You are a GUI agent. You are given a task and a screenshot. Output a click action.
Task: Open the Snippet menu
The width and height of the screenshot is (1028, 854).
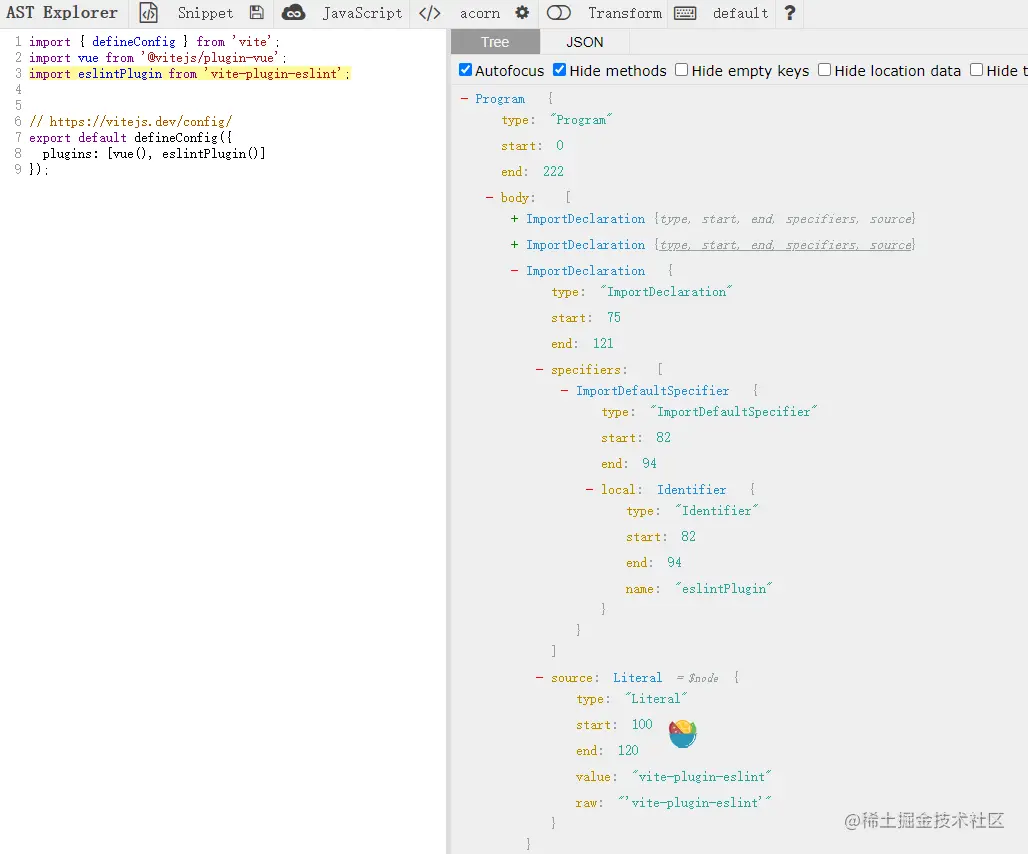(205, 13)
